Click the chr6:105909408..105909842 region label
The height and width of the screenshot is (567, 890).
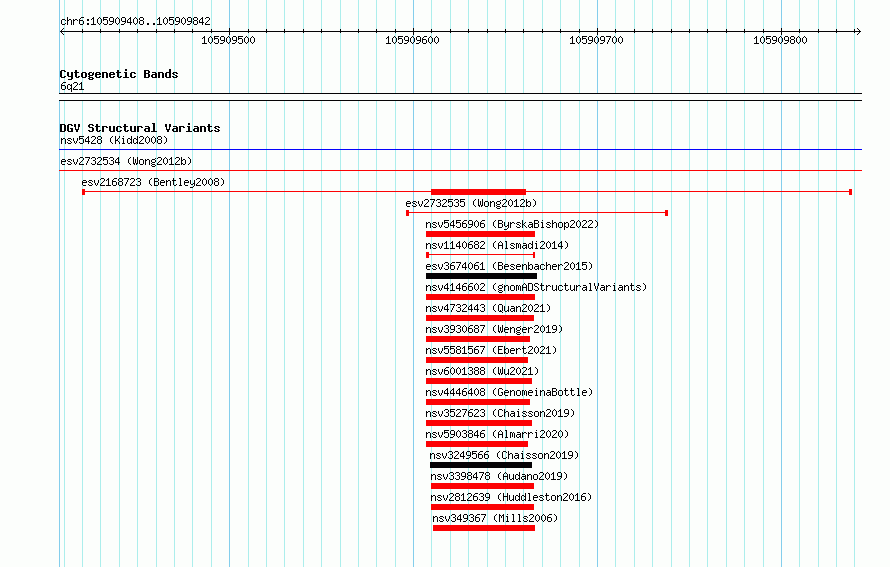click(x=135, y=22)
